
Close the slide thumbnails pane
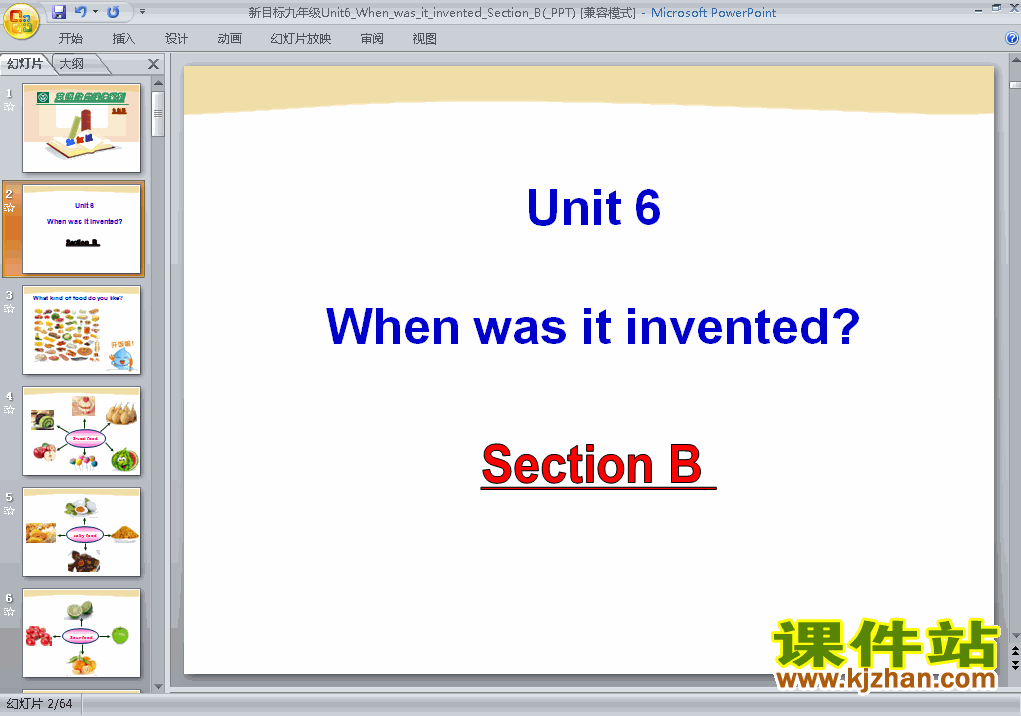click(153, 64)
